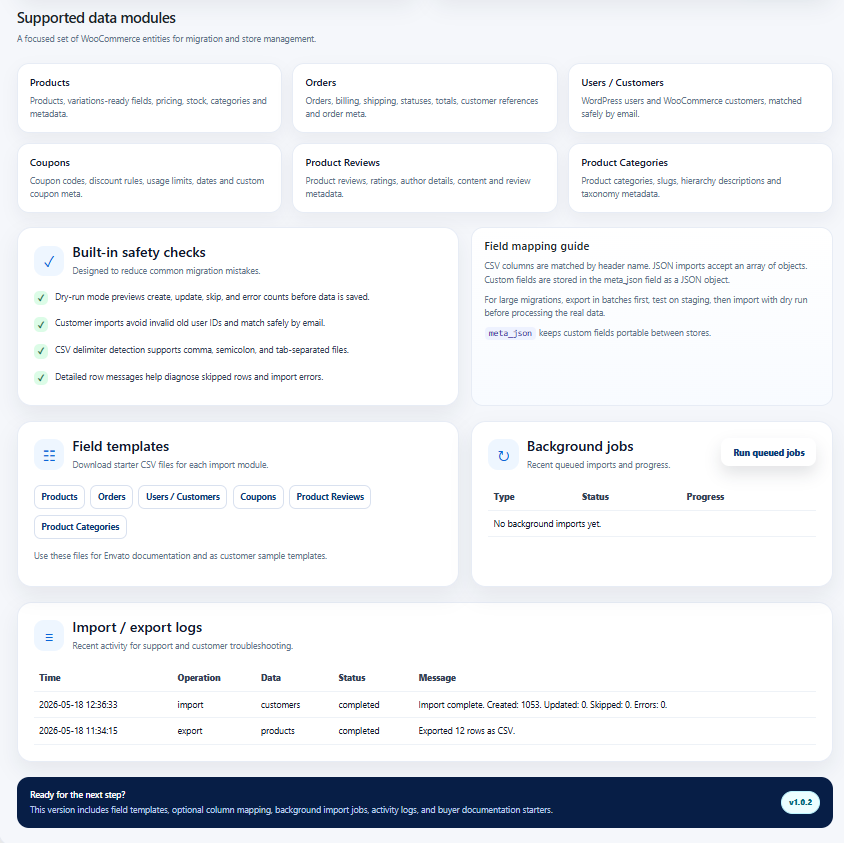Click the Status column header in logs table
This screenshot has height=843, width=844.
click(x=351, y=678)
